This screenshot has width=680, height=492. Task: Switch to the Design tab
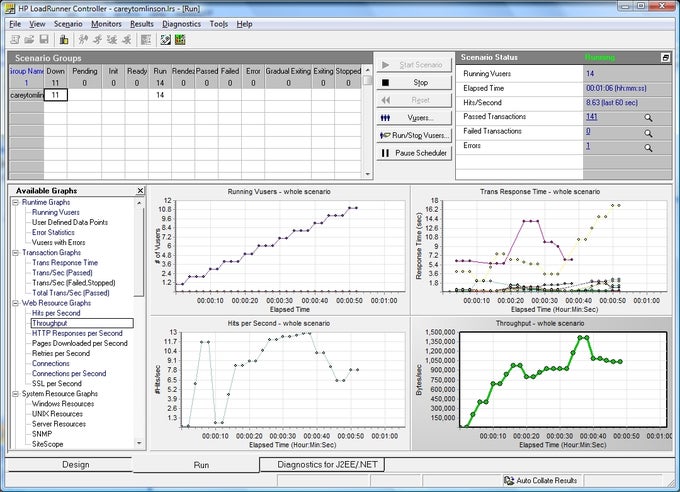[x=76, y=465]
